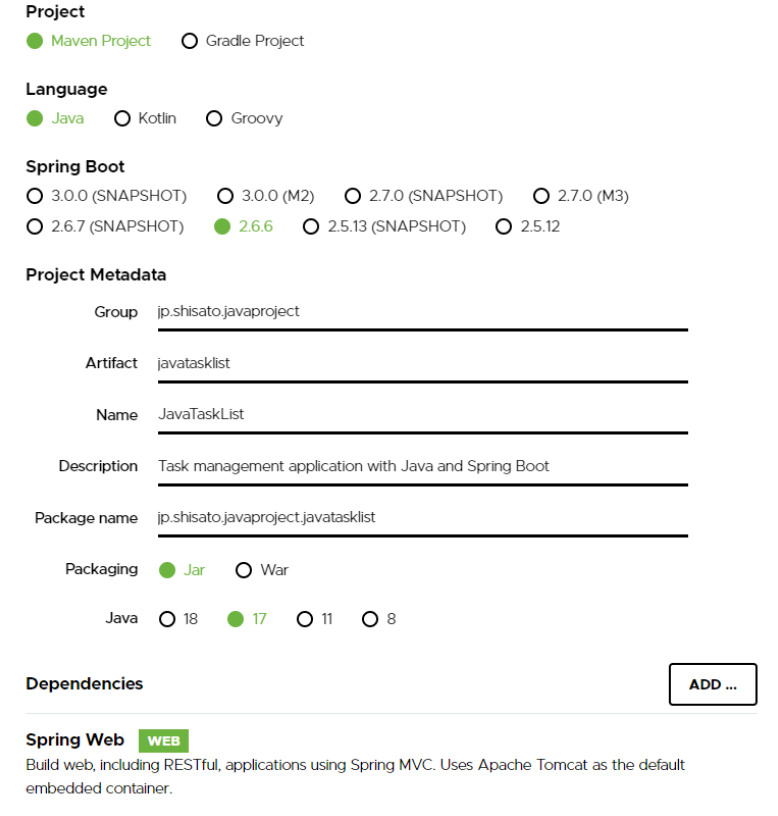
Task: Edit the Group field value
Action: [x=420, y=311]
